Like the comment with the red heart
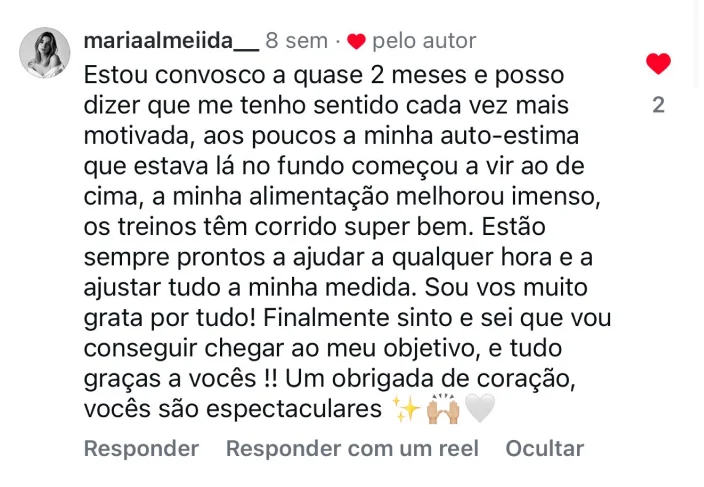The image size is (704, 487). coord(658,65)
